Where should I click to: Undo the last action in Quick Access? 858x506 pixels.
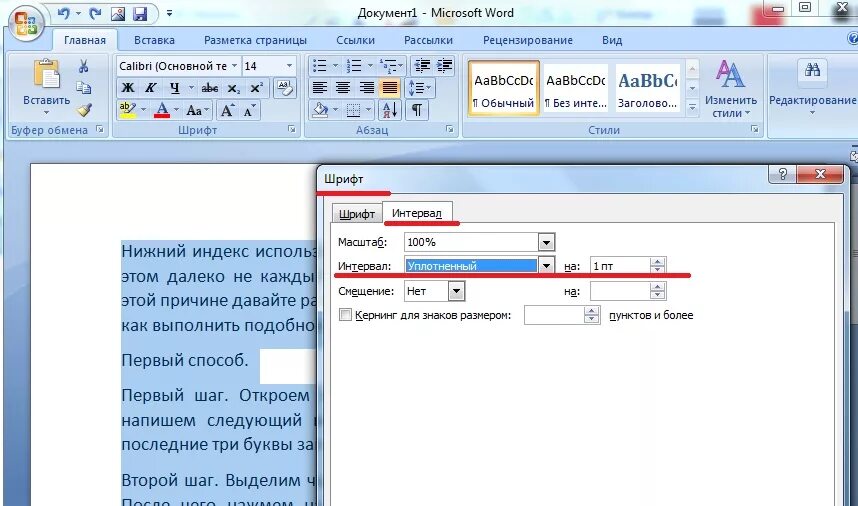click(64, 13)
